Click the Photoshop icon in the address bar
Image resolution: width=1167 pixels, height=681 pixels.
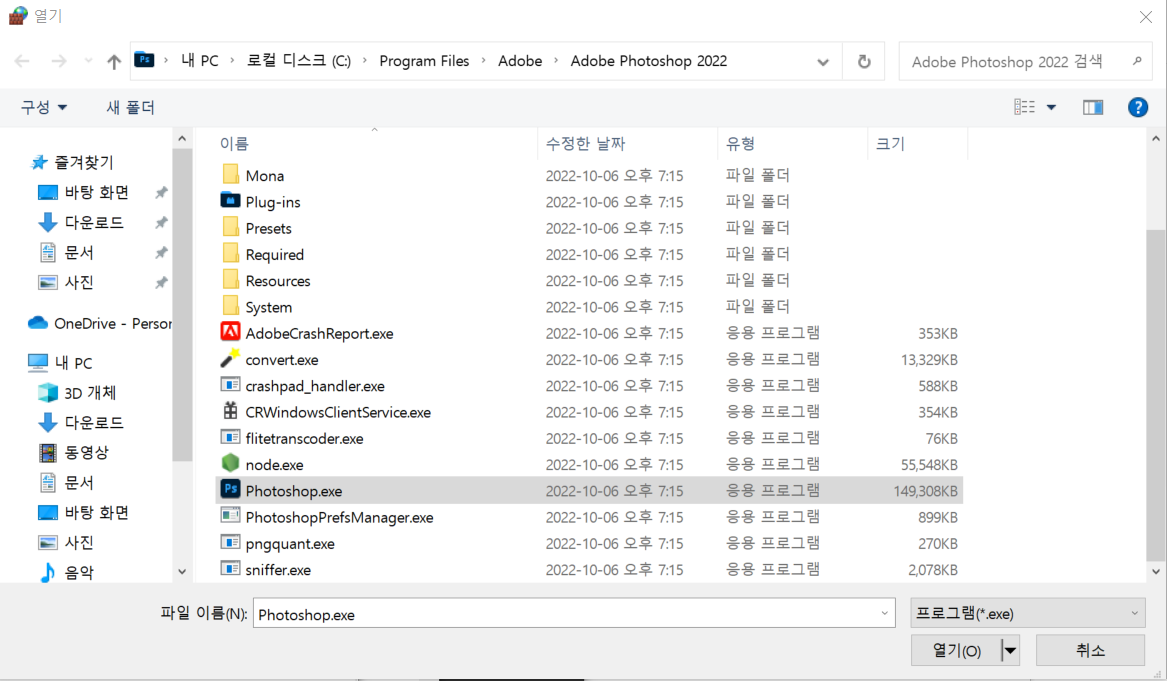[144, 60]
